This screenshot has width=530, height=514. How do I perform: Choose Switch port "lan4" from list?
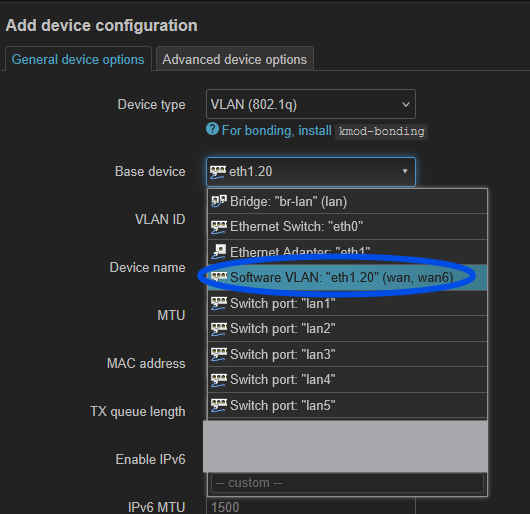[x=347, y=380]
